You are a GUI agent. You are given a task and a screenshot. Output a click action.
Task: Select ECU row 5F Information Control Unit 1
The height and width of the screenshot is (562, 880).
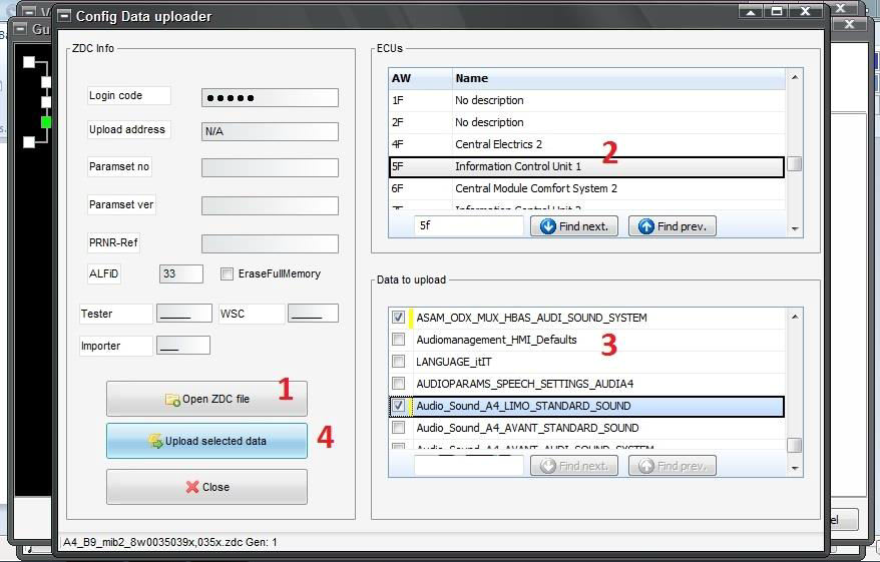coord(587,167)
